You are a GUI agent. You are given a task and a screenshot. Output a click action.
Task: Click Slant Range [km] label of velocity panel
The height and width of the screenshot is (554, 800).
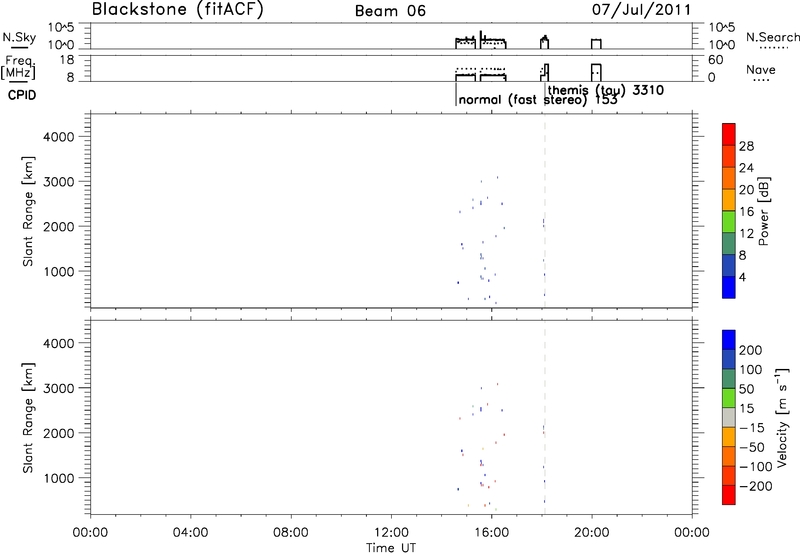pyautogui.click(x=28, y=418)
